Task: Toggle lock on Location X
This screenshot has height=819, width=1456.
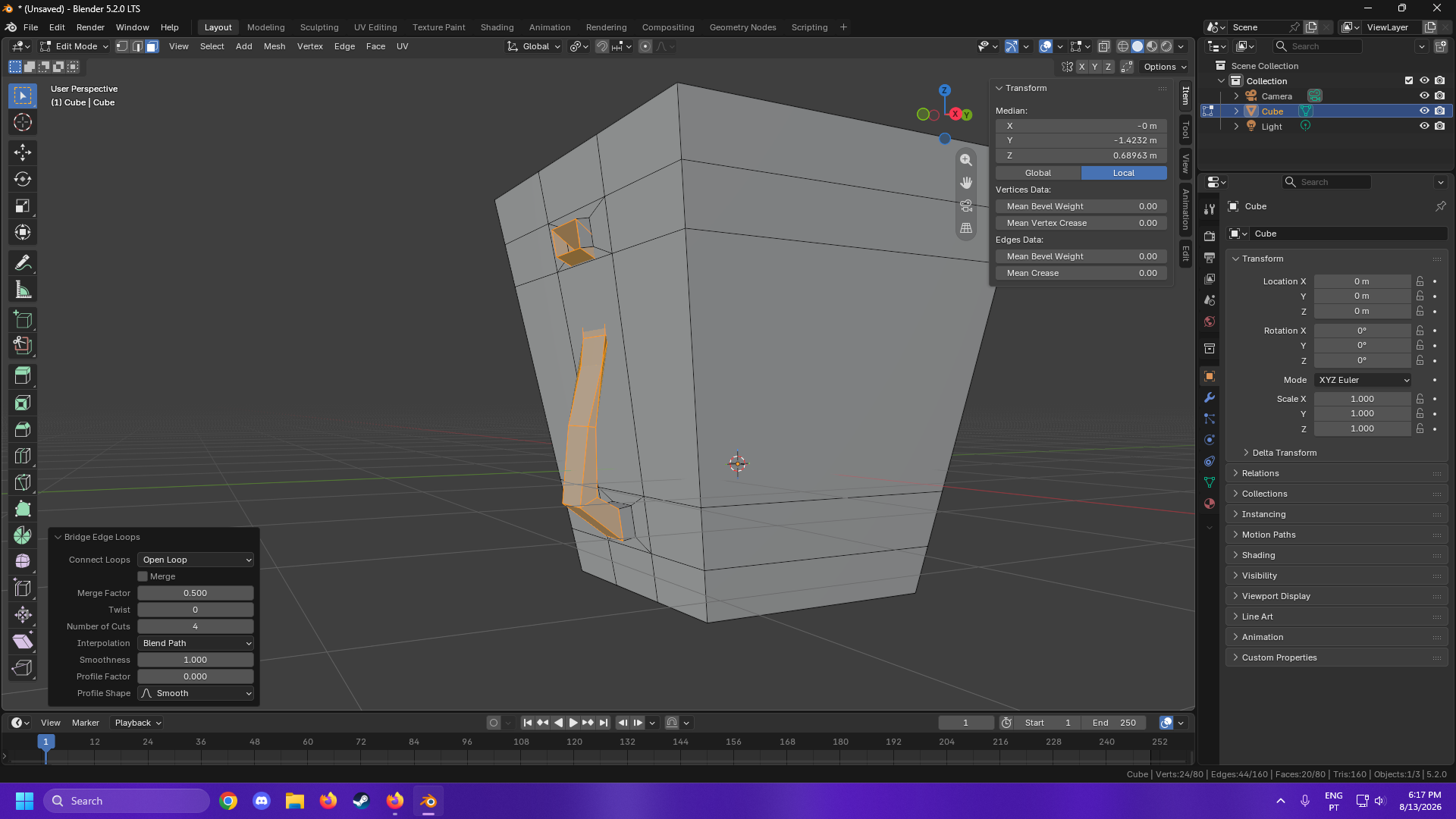Action: [x=1420, y=281]
